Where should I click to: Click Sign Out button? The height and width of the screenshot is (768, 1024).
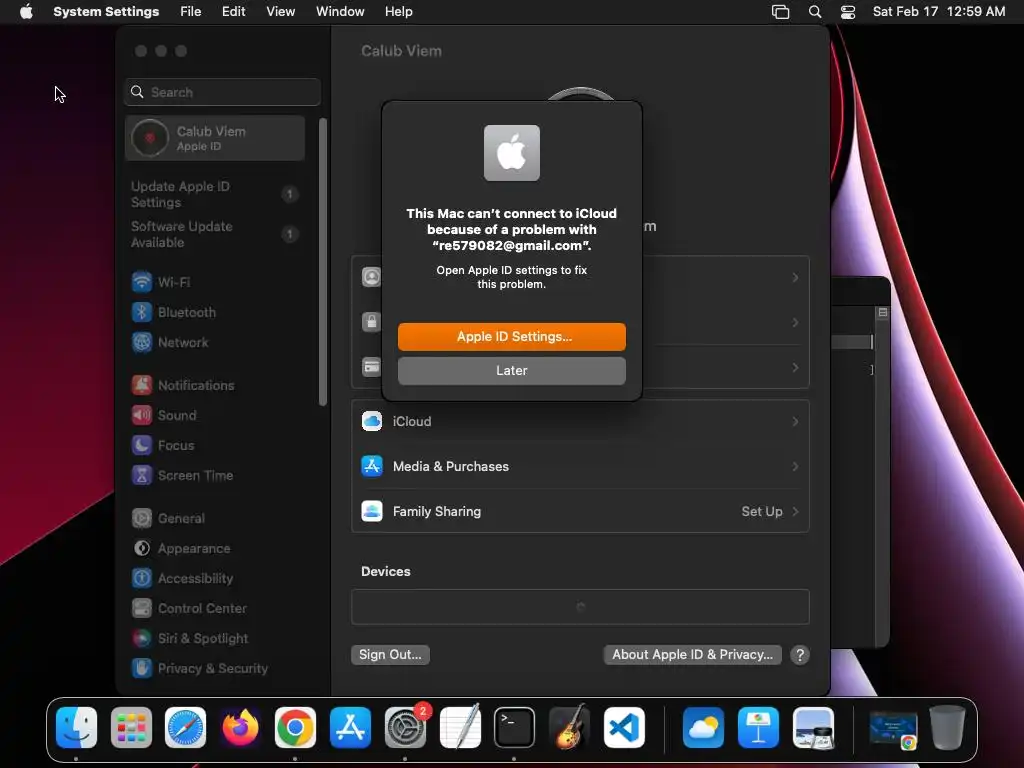(390, 654)
